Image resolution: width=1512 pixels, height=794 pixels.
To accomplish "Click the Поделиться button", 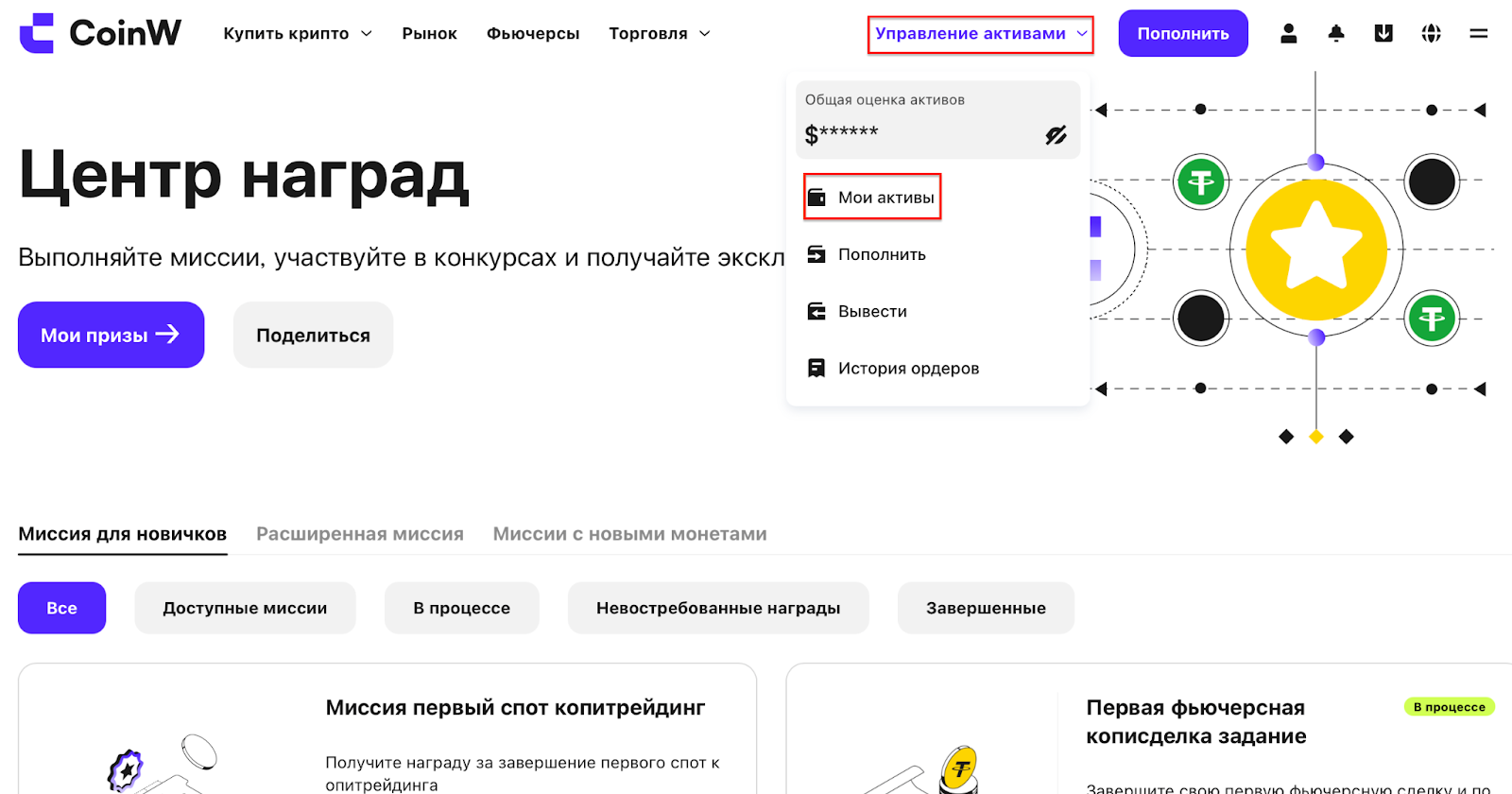I will pyautogui.click(x=313, y=335).
